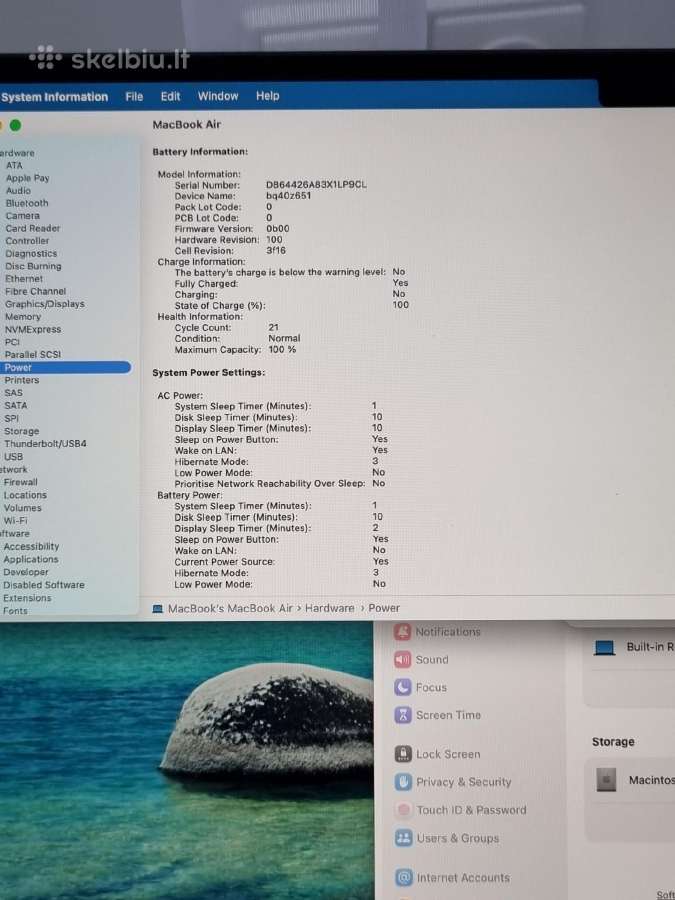Select Locations under Network
Image resolution: width=675 pixels, height=900 pixels.
(25, 495)
